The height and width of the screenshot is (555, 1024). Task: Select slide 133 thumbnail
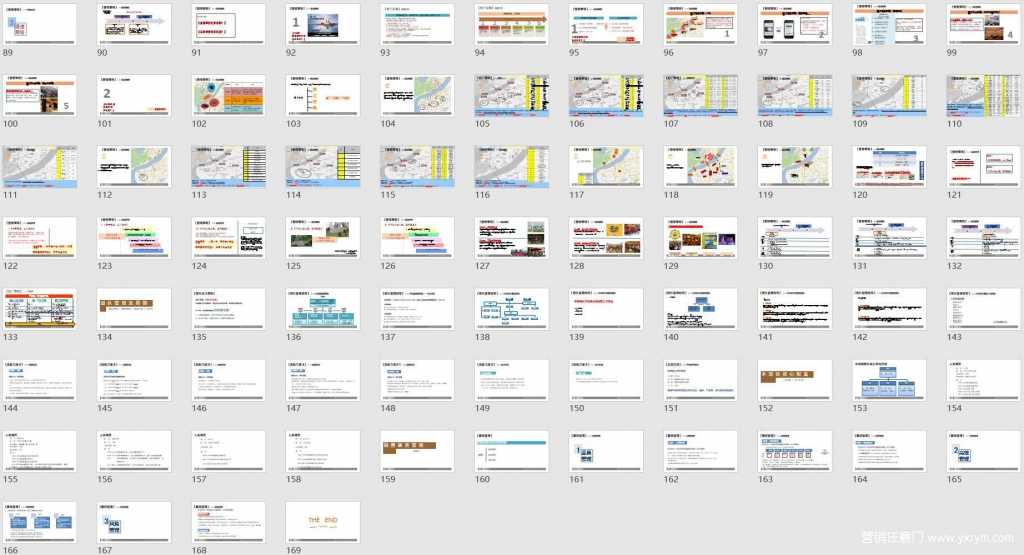[x=38, y=309]
